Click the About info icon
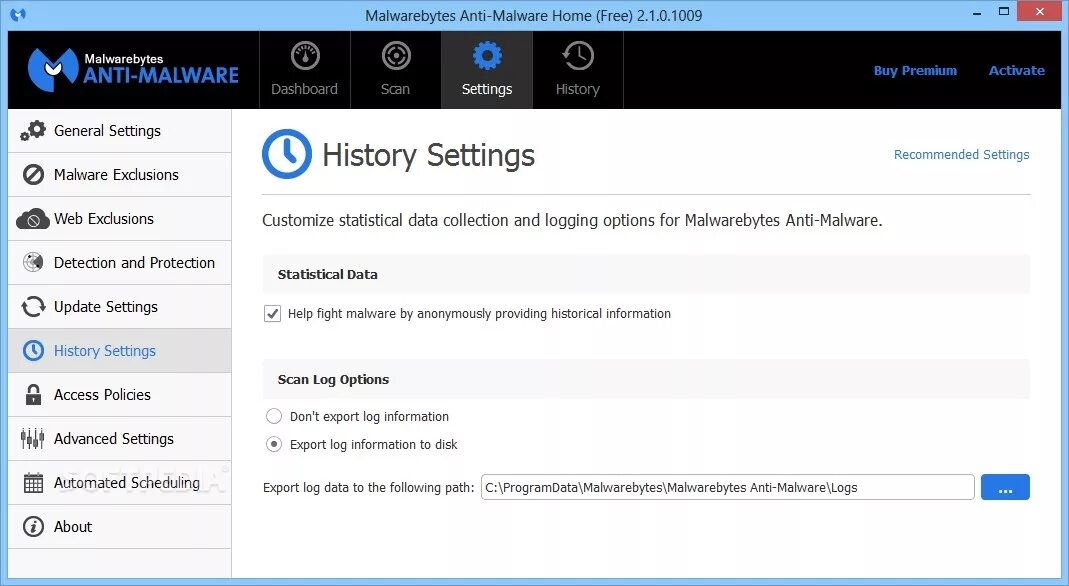The height and width of the screenshot is (586, 1069). coord(33,526)
